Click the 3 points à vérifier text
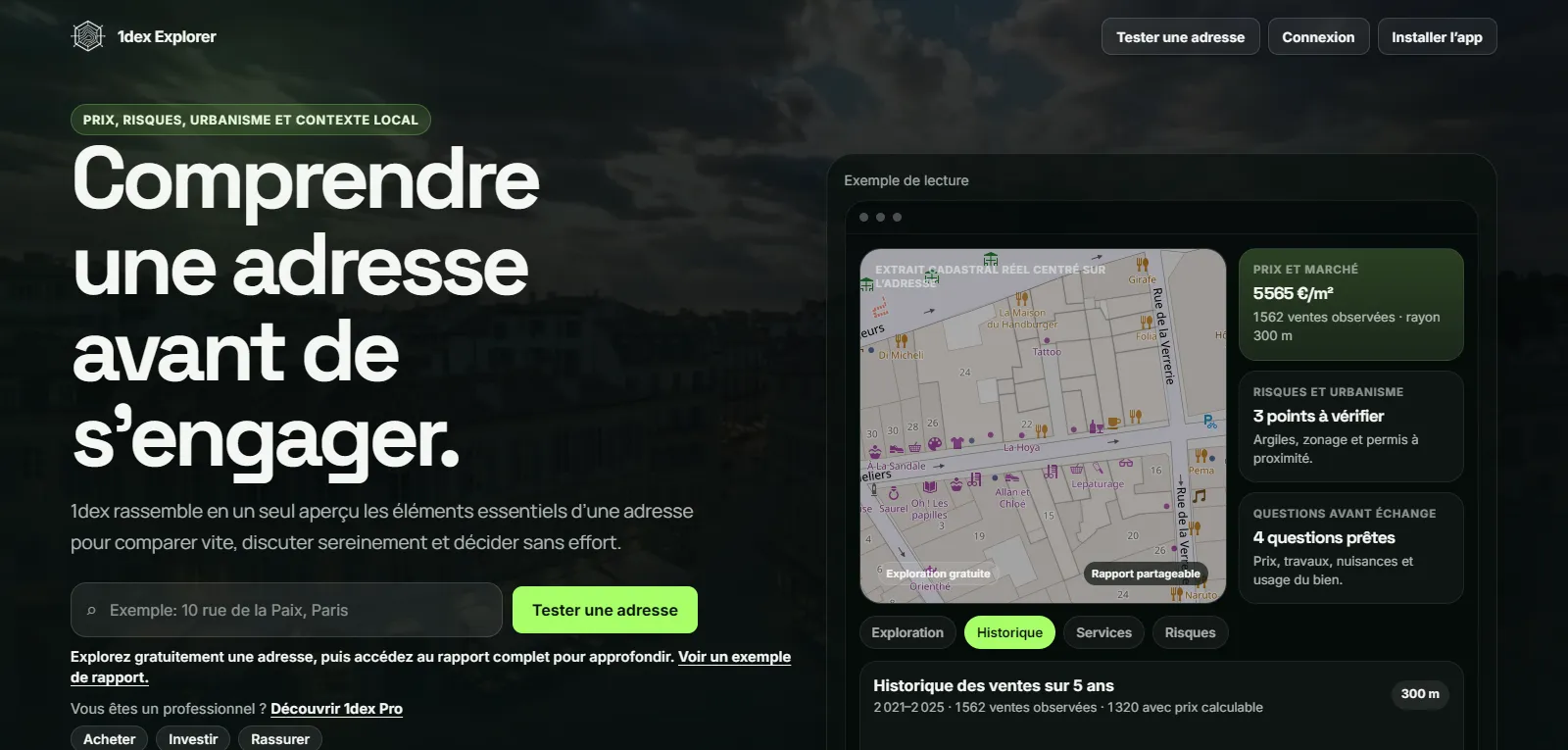This screenshot has height=750, width=1568. pos(1318,416)
